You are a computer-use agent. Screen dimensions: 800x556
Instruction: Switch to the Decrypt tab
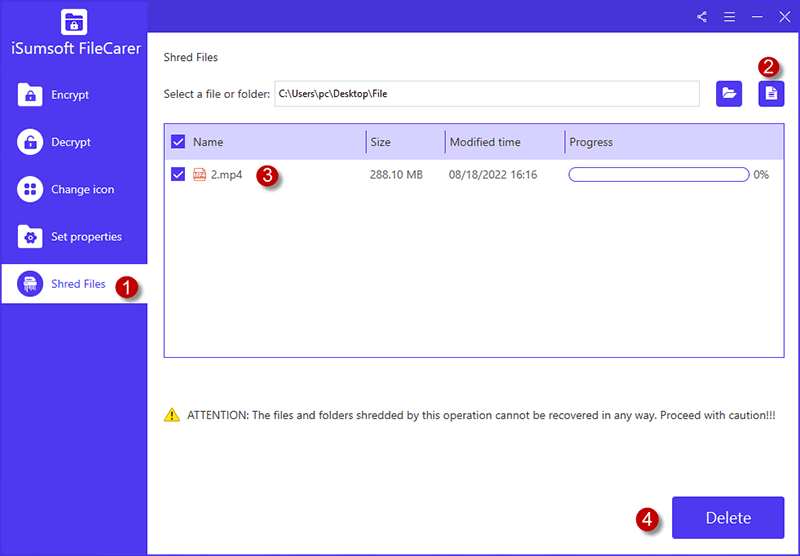pyautogui.click(x=74, y=142)
